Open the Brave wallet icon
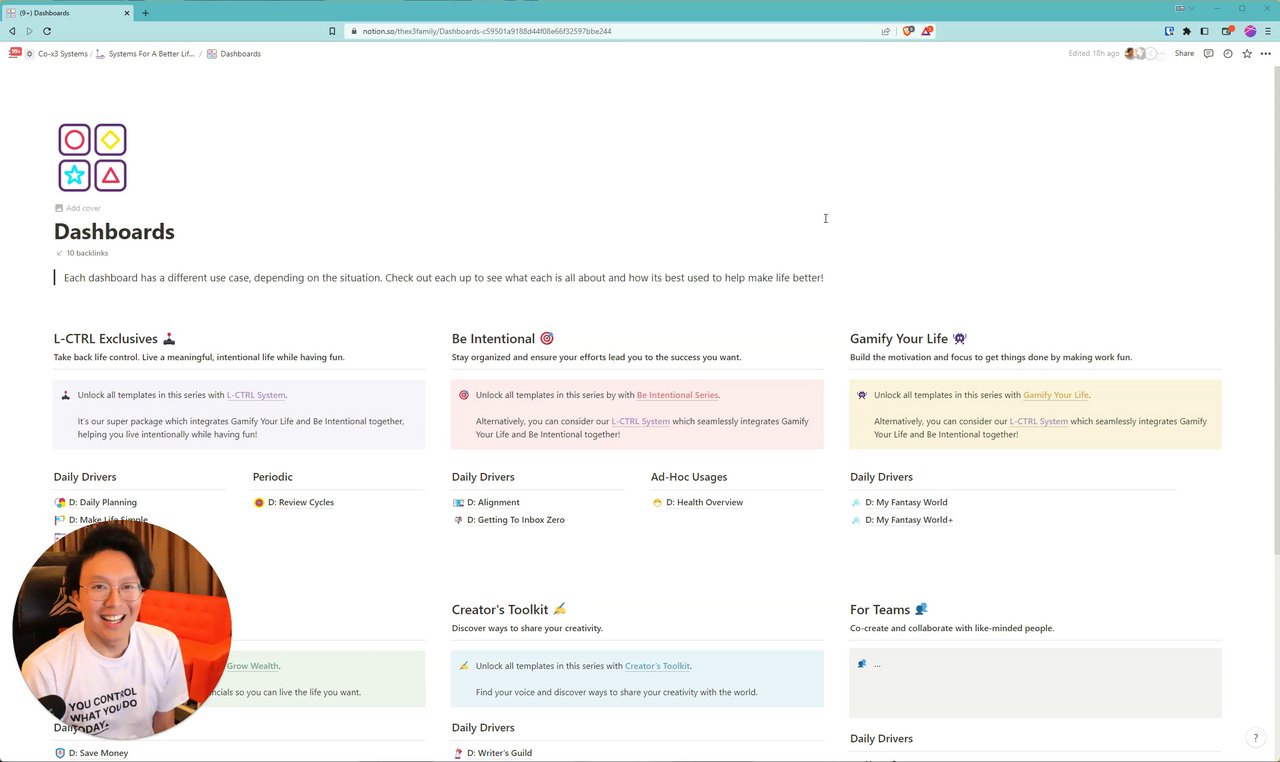This screenshot has height=762, width=1280. pyautogui.click(x=1228, y=31)
